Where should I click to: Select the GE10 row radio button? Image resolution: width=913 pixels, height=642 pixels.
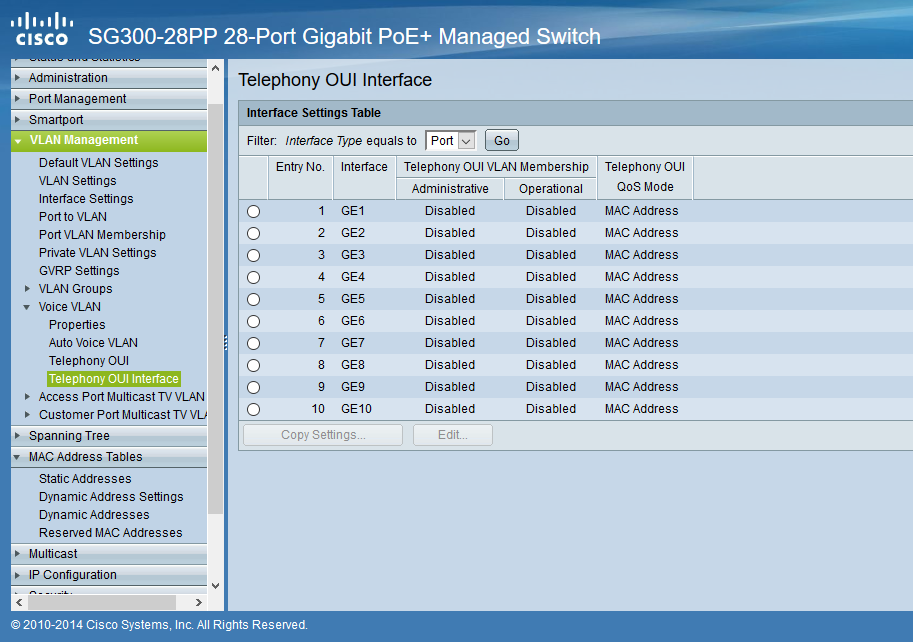click(x=253, y=410)
